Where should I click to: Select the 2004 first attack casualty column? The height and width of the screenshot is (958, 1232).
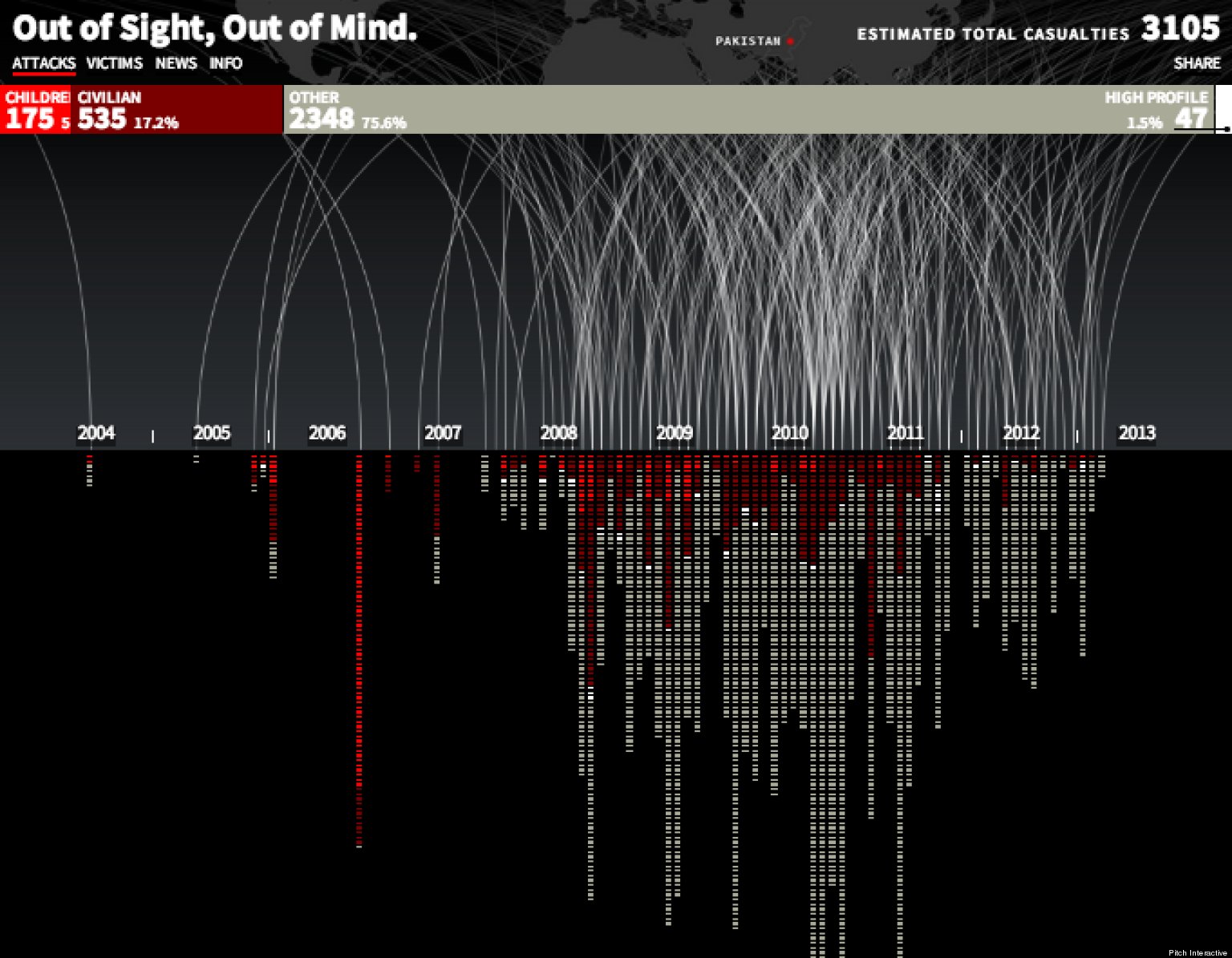click(x=89, y=471)
